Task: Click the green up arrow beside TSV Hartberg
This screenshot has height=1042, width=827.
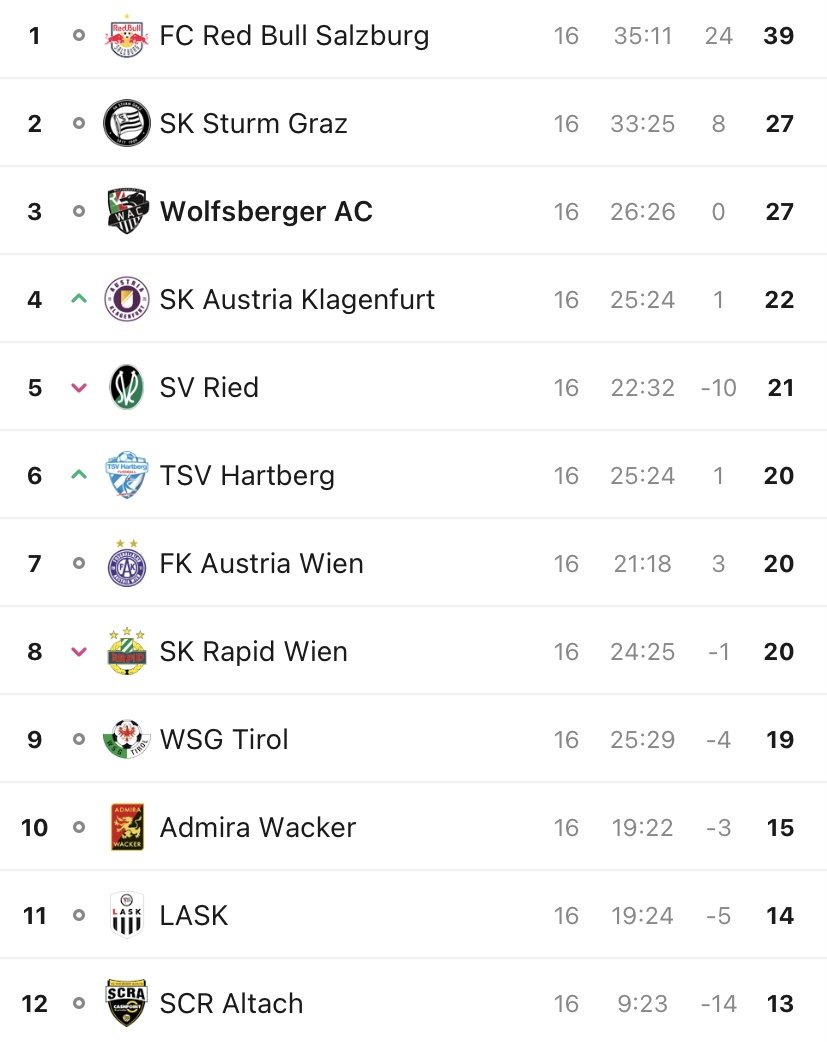Action: click(x=78, y=475)
